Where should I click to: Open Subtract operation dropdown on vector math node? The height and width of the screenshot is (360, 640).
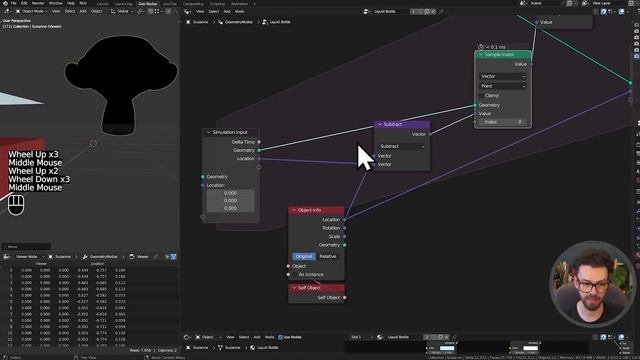point(402,146)
